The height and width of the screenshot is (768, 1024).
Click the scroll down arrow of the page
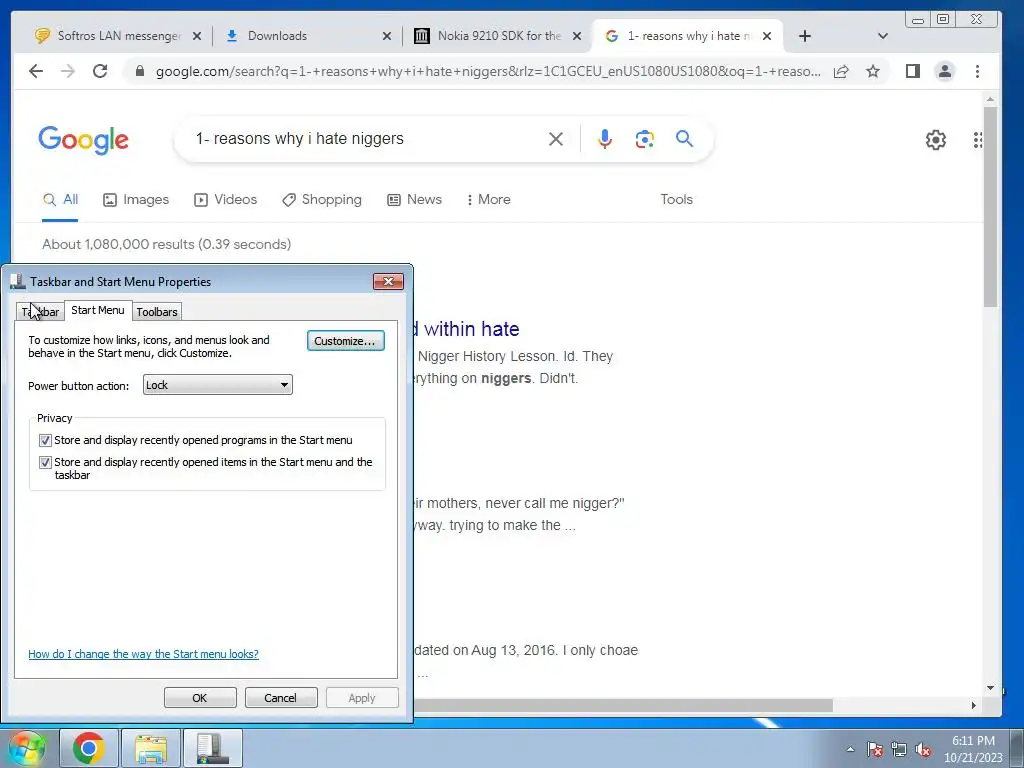coord(990,688)
